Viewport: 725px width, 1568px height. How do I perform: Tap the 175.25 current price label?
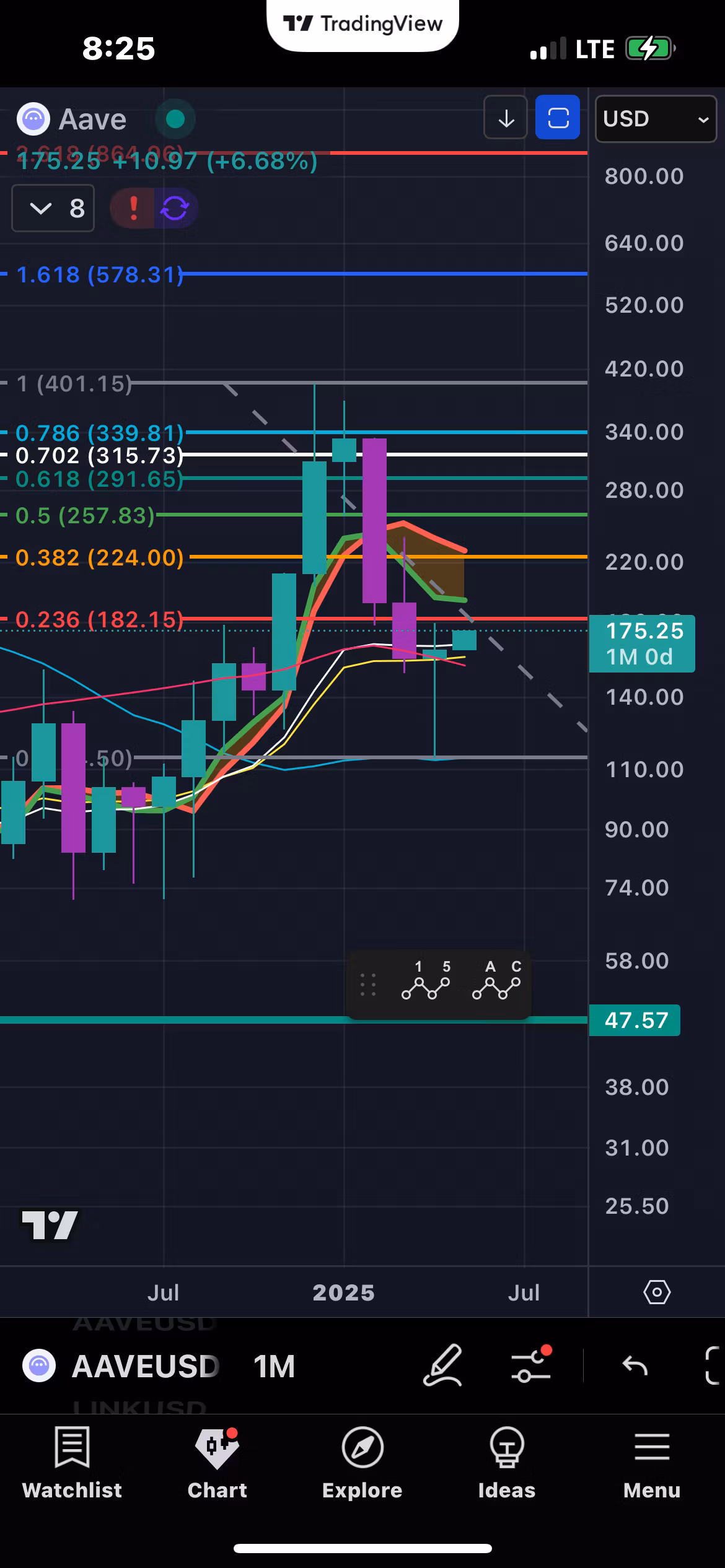click(642, 643)
